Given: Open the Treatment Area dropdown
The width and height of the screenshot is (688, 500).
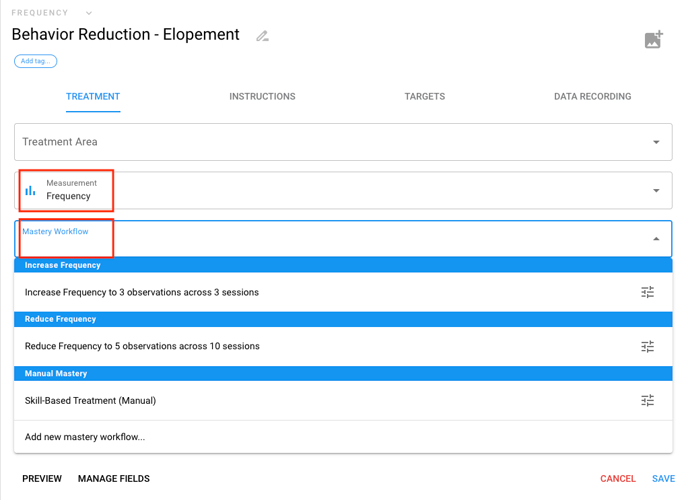Looking at the screenshot, I should coord(656,142).
